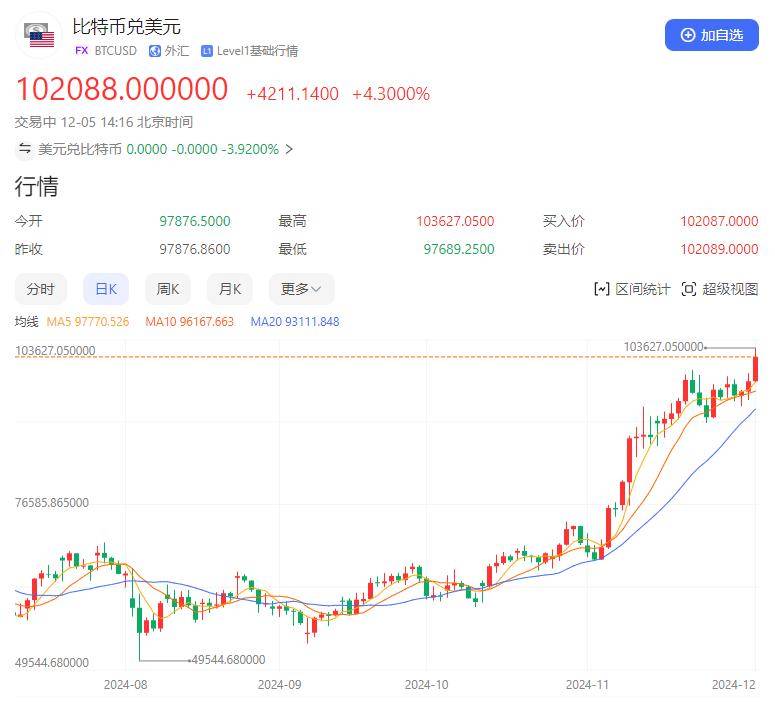Add BTCUSD via 加自选 button
The image size is (775, 702).
pyautogui.click(x=711, y=35)
